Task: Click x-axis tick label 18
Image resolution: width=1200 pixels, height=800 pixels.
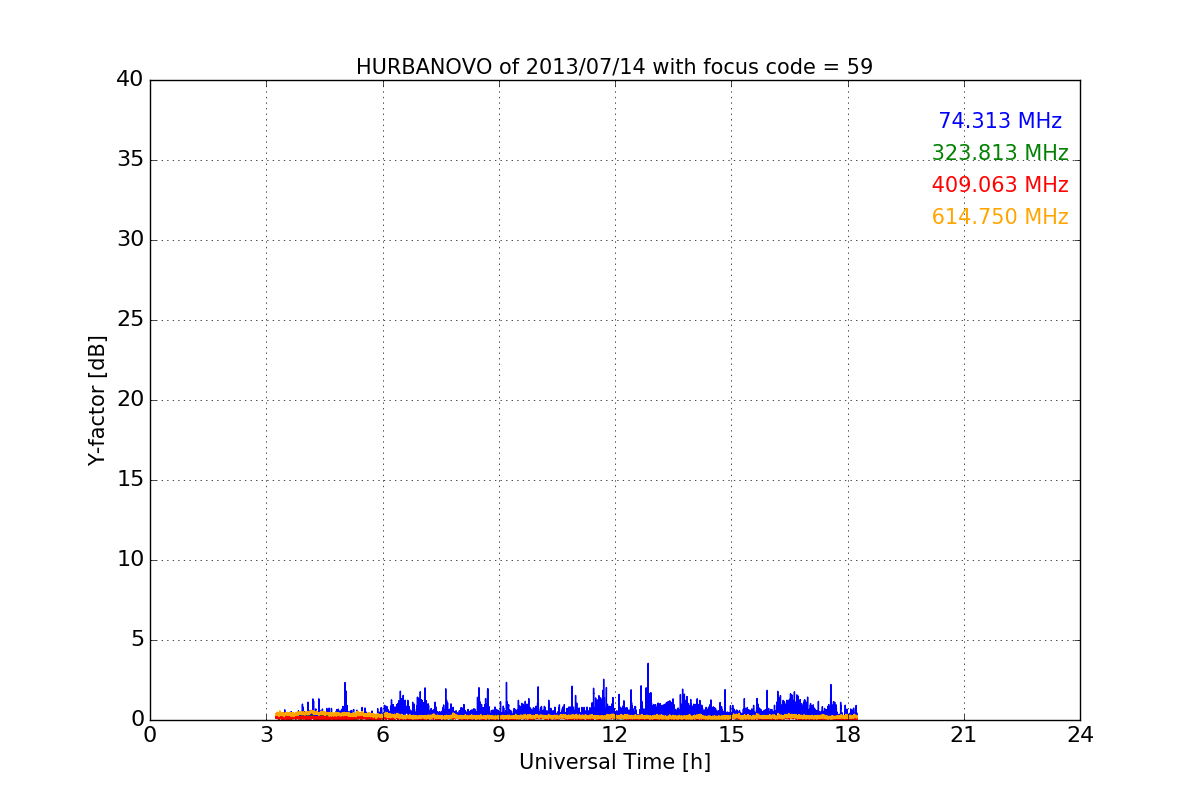Action: click(847, 735)
